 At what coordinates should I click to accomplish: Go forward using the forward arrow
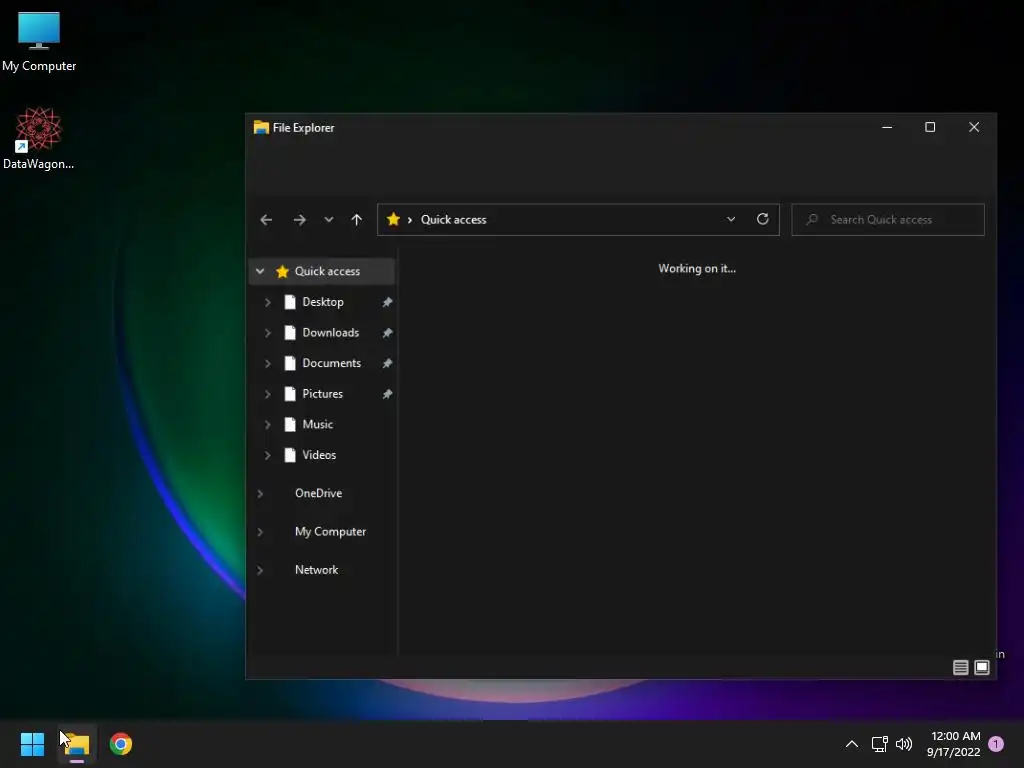[300, 220]
